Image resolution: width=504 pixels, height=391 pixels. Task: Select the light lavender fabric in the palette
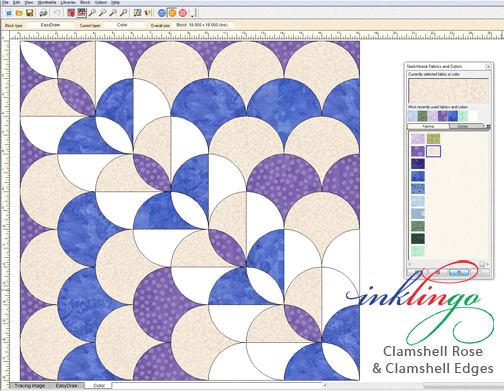point(418,139)
